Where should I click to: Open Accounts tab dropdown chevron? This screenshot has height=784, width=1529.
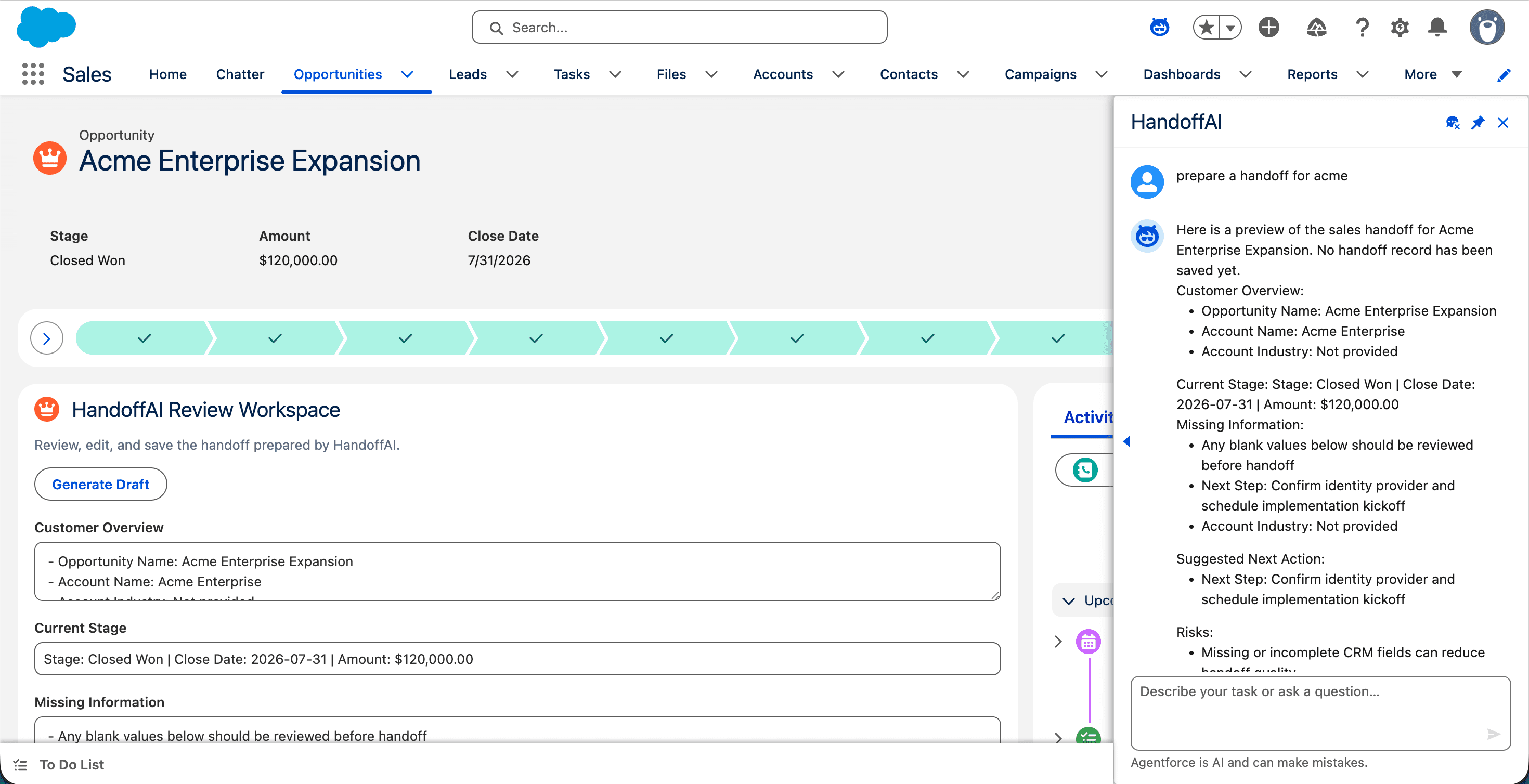pos(839,74)
